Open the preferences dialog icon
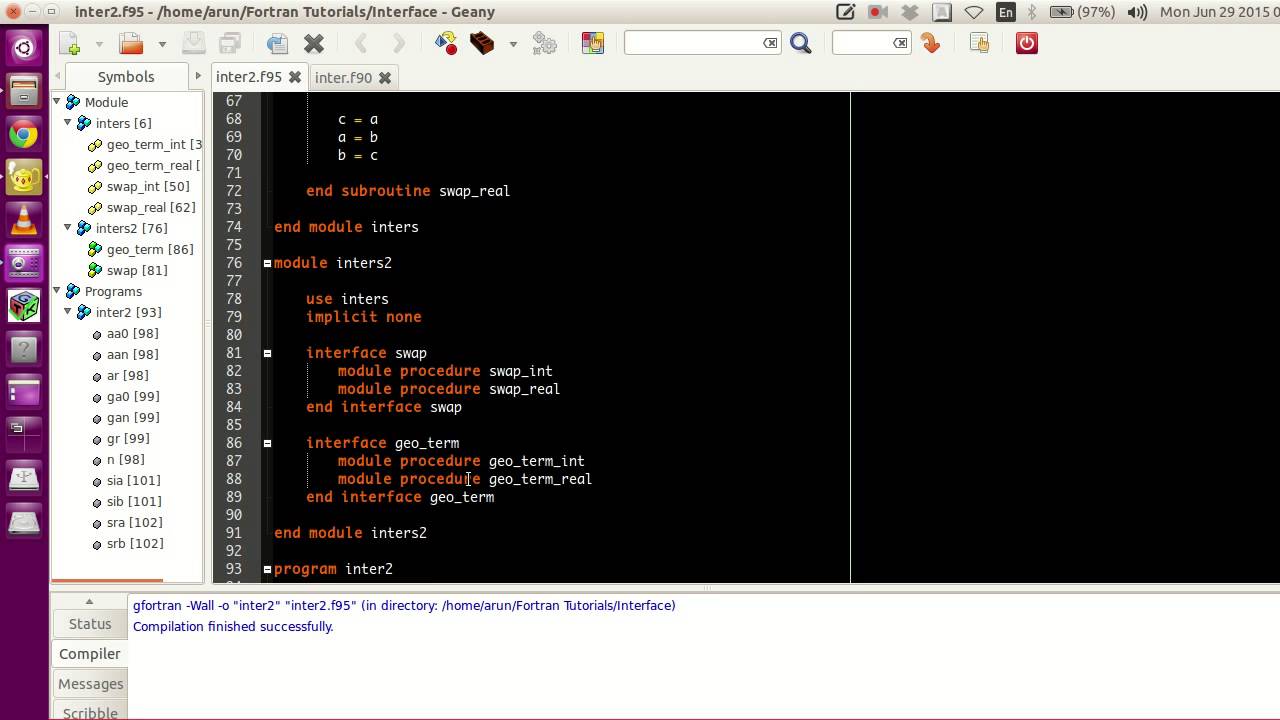Screen dimensions: 1280x720 click(979, 43)
